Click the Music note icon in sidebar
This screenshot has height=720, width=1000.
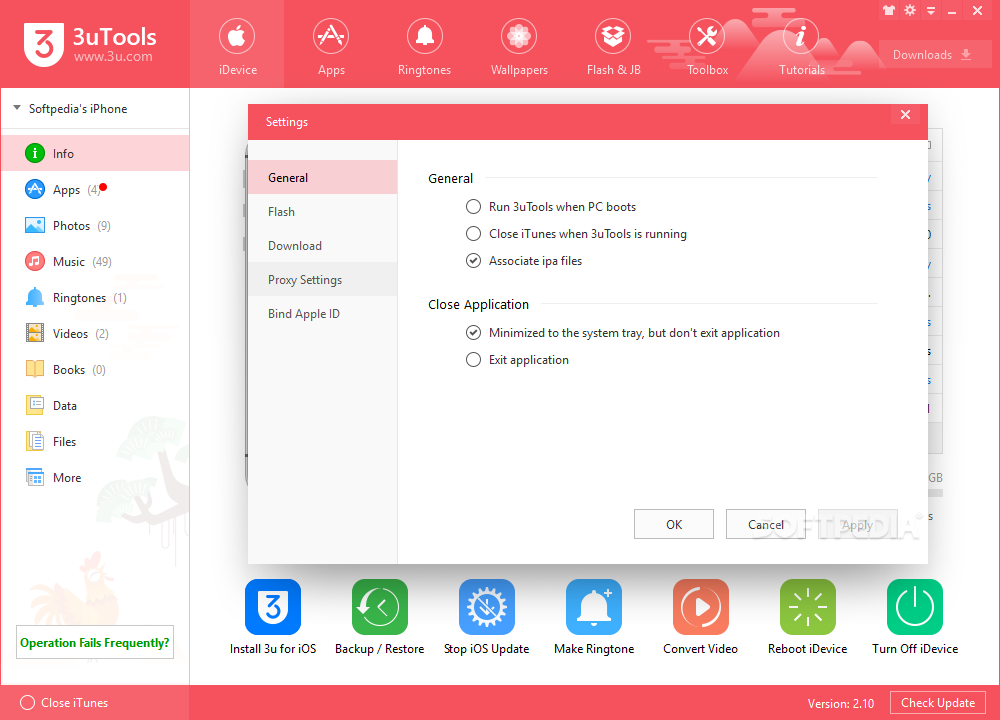coord(34,261)
